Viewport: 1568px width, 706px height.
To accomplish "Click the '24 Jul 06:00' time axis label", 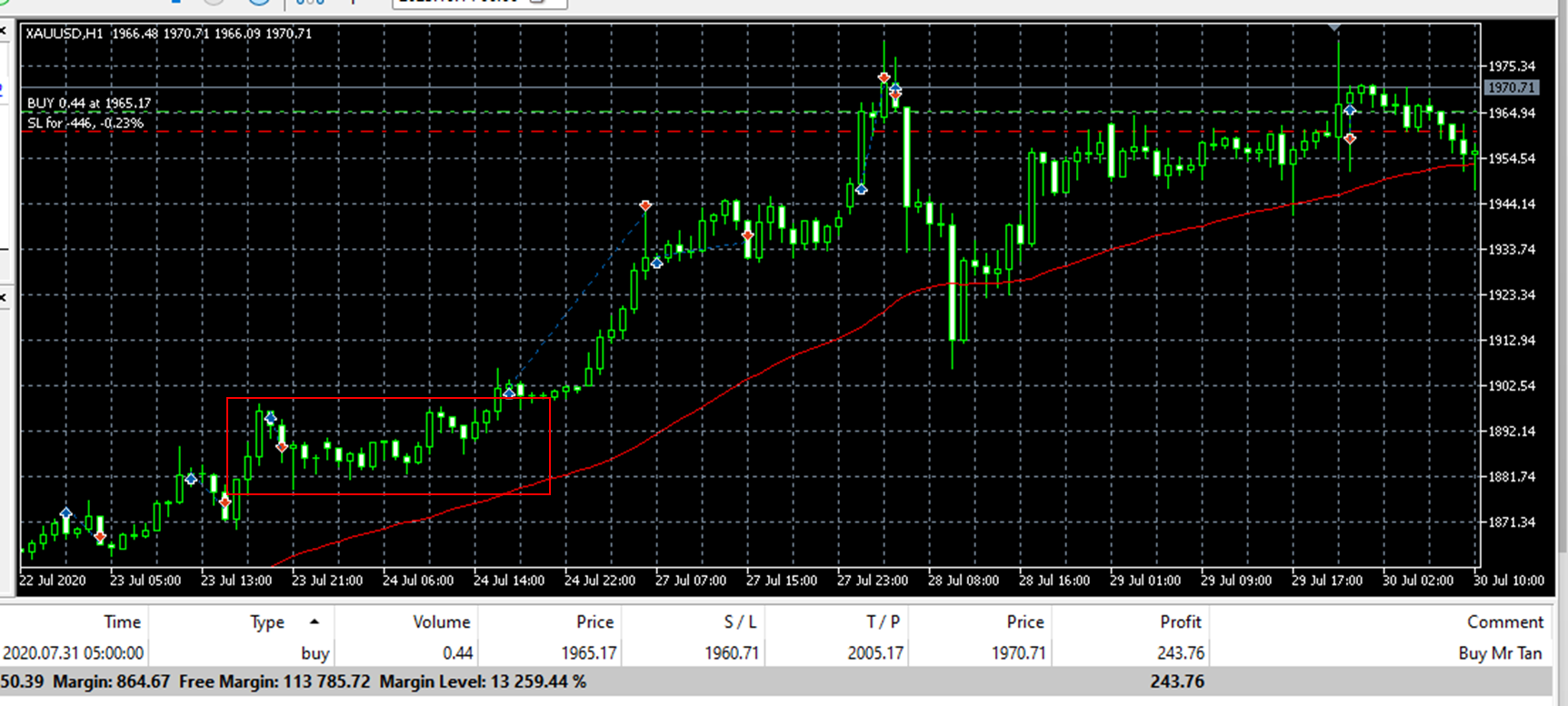I will point(418,581).
